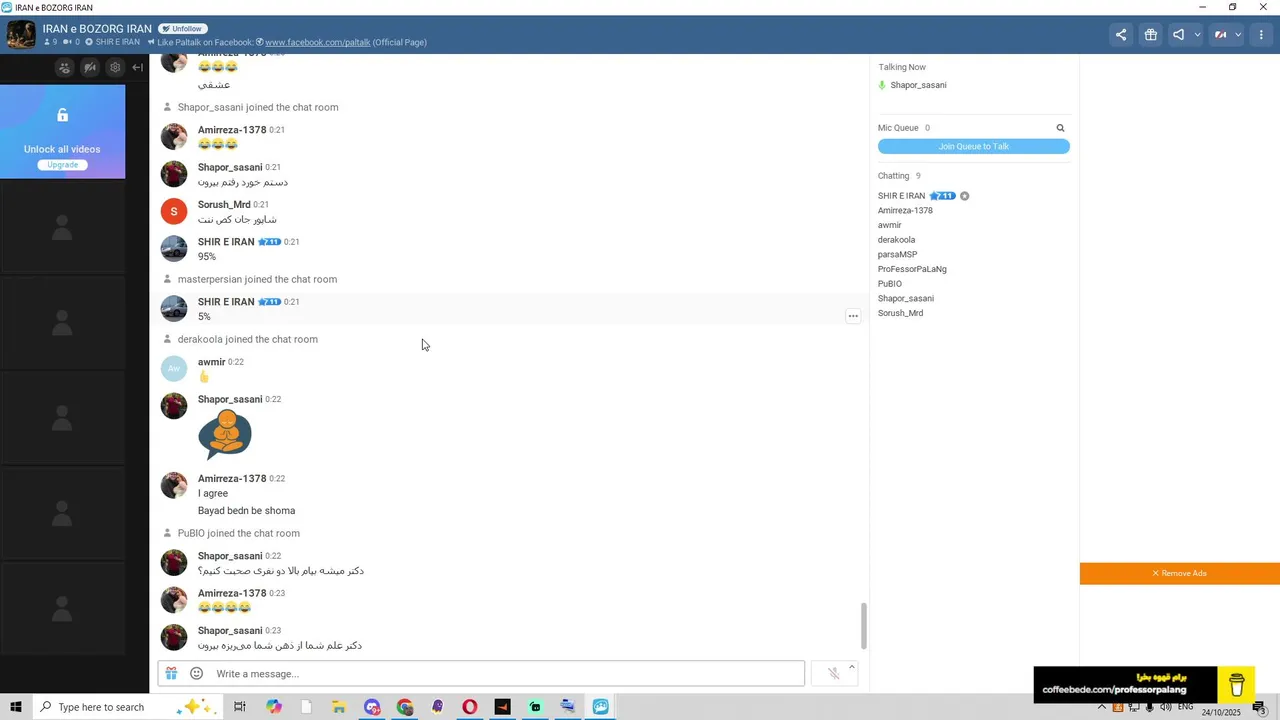Open video panel settings gear
Screen dimensions: 1280x720
[115, 68]
